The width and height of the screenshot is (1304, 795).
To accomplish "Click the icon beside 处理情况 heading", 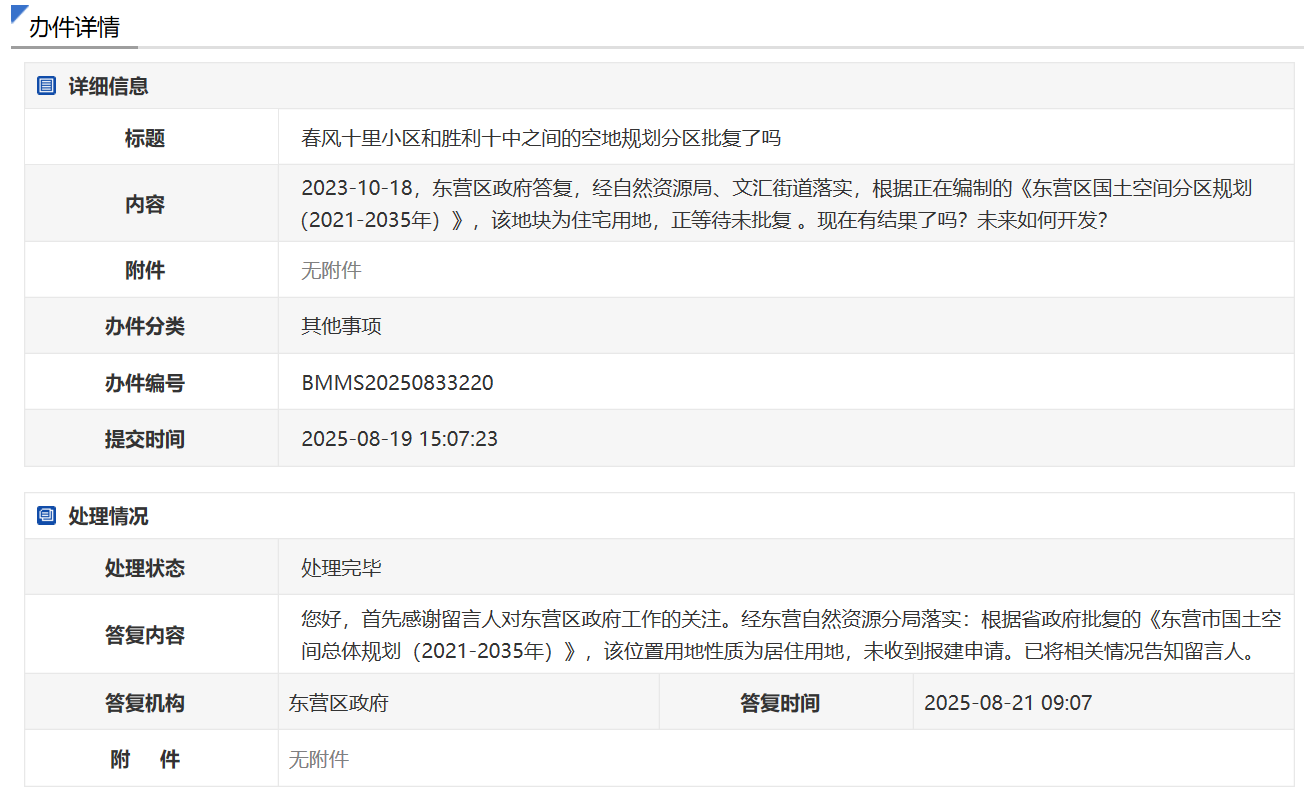I will point(46,516).
